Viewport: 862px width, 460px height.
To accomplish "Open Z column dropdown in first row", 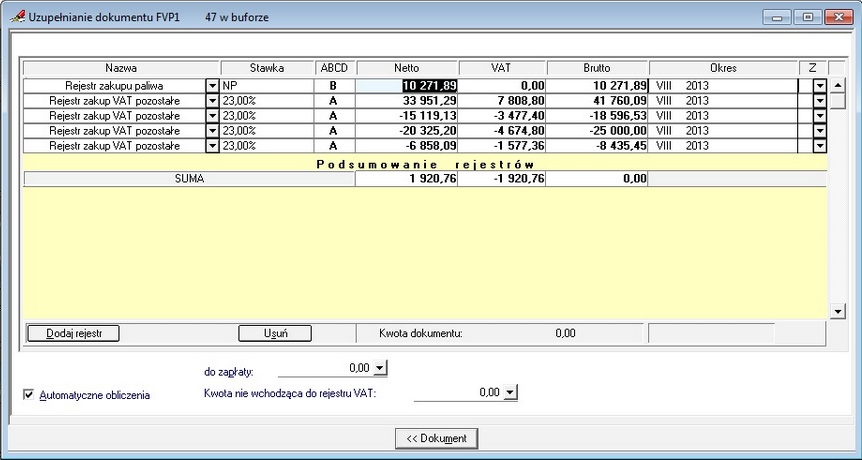I will (820, 86).
